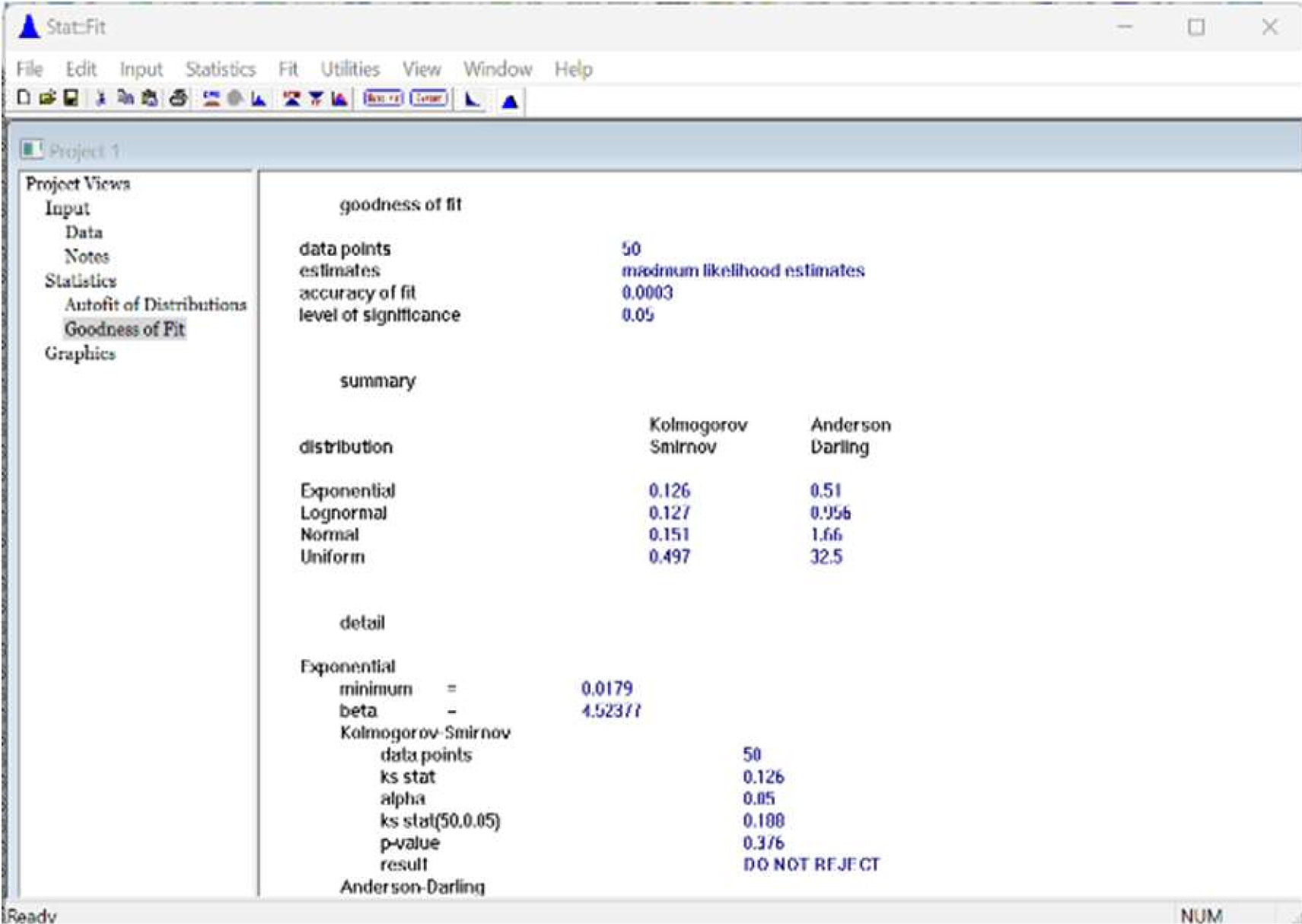This screenshot has width=1302, height=924.
Task: Open the Input menu
Action: (141, 69)
